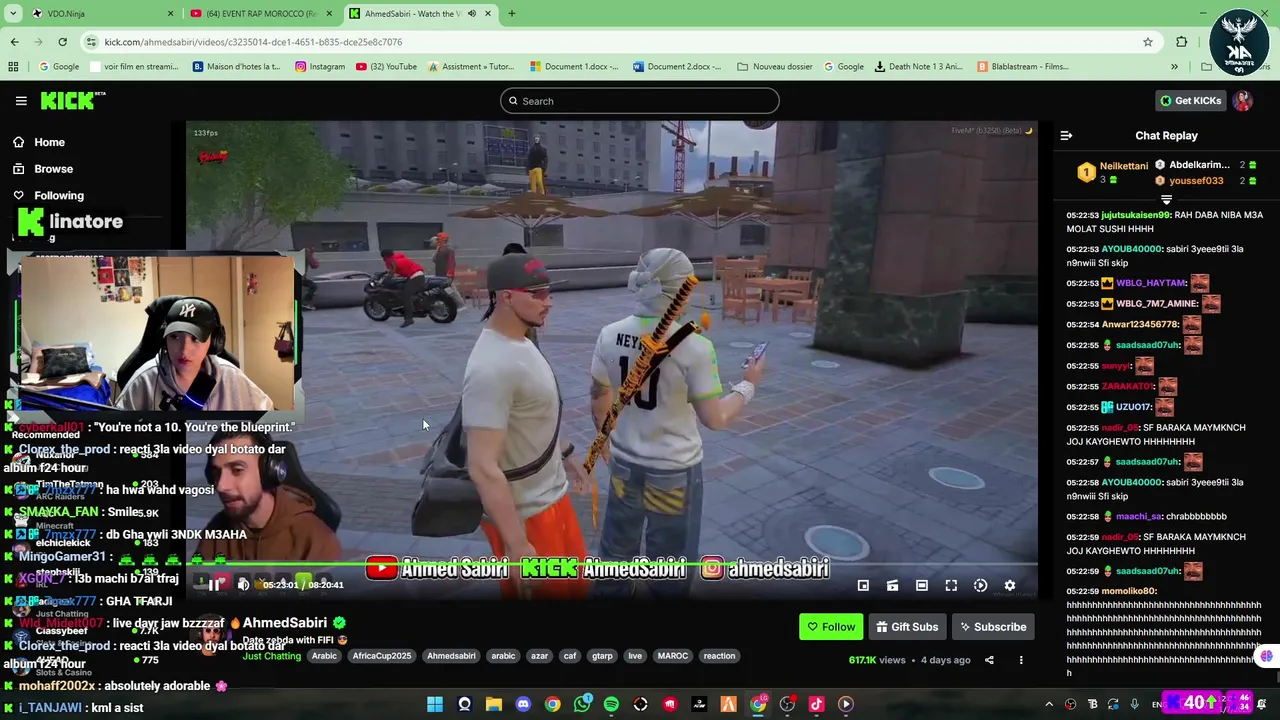1280x720 pixels.
Task: Select the Arabic tag with capital A
Action: (x=324, y=656)
